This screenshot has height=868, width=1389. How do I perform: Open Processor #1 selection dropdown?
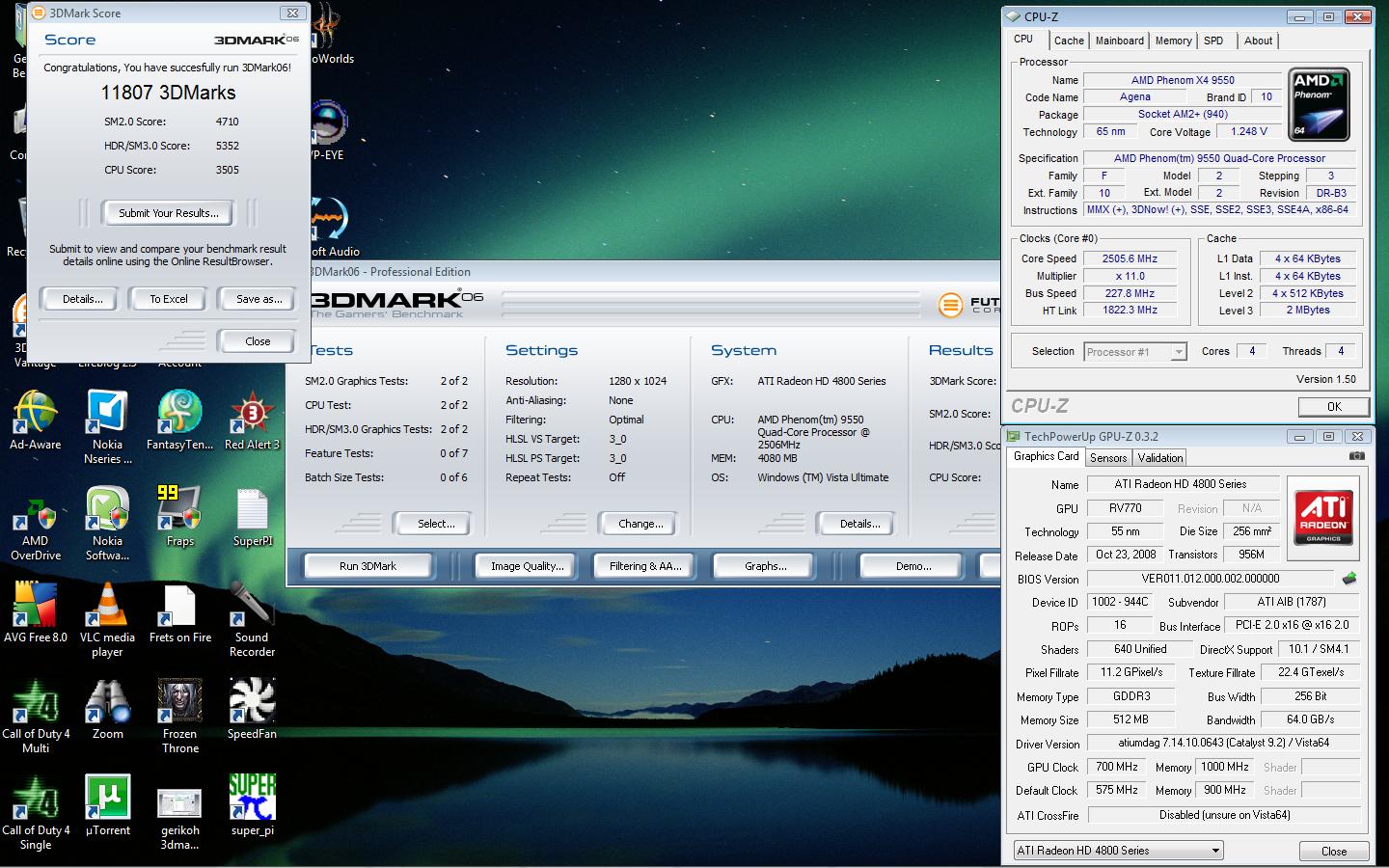click(x=1135, y=352)
